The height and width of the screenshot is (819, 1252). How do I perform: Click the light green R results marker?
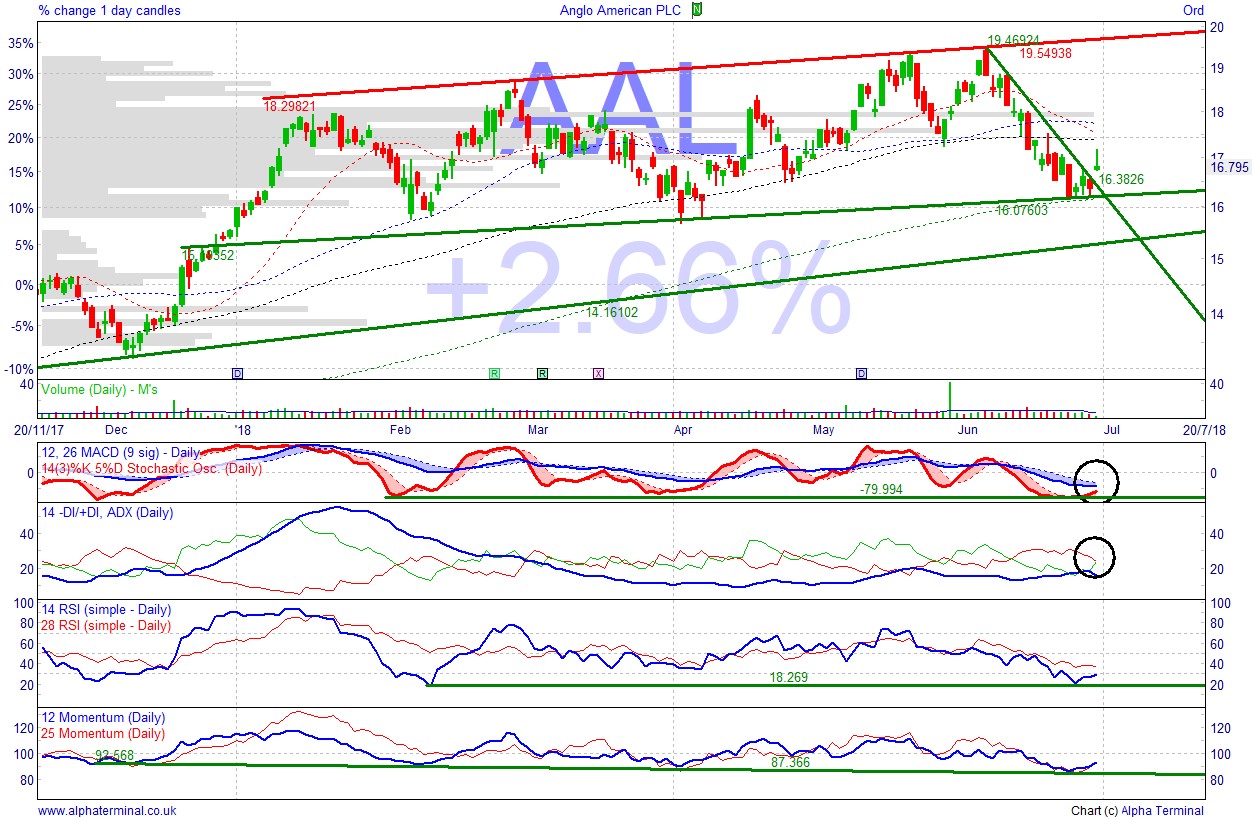(x=494, y=373)
